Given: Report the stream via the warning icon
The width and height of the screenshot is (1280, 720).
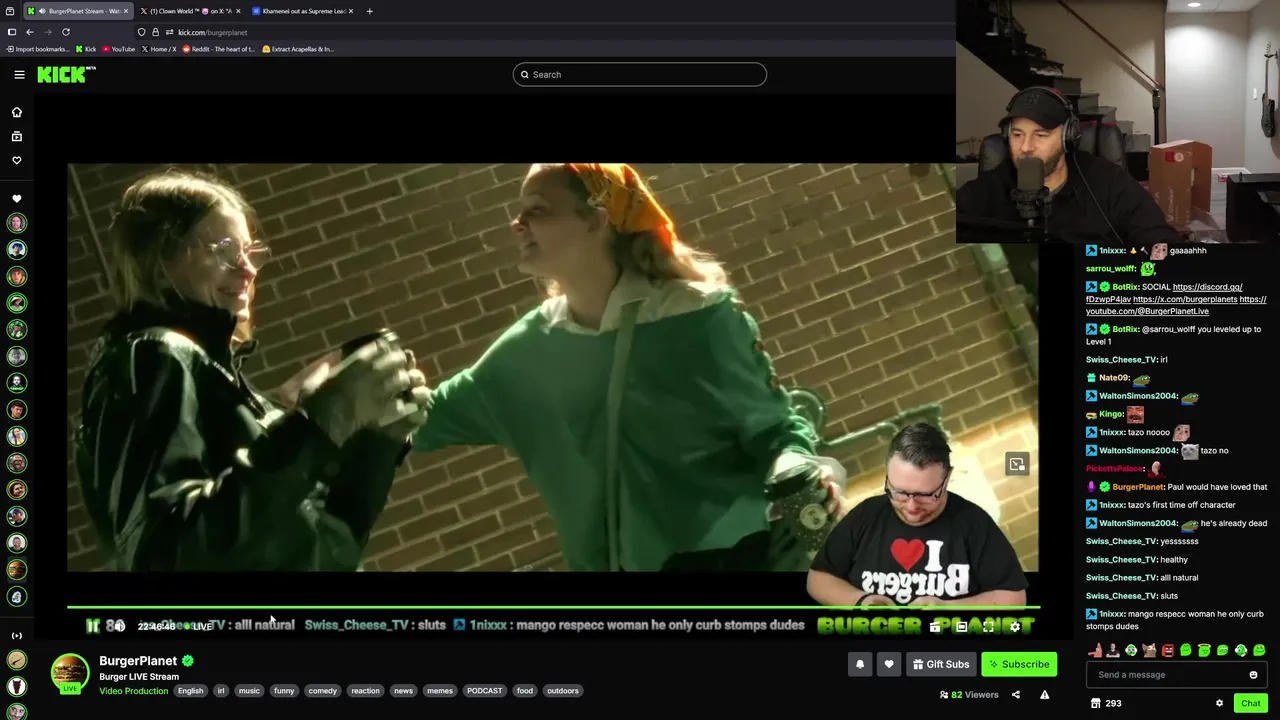Looking at the screenshot, I should [x=1044, y=695].
